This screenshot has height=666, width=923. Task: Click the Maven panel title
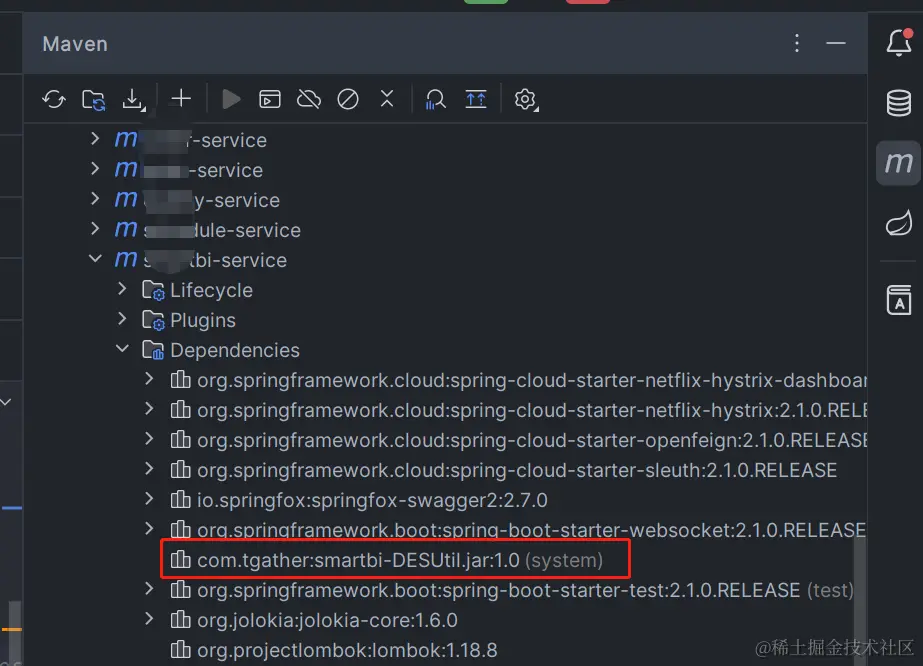pos(75,44)
